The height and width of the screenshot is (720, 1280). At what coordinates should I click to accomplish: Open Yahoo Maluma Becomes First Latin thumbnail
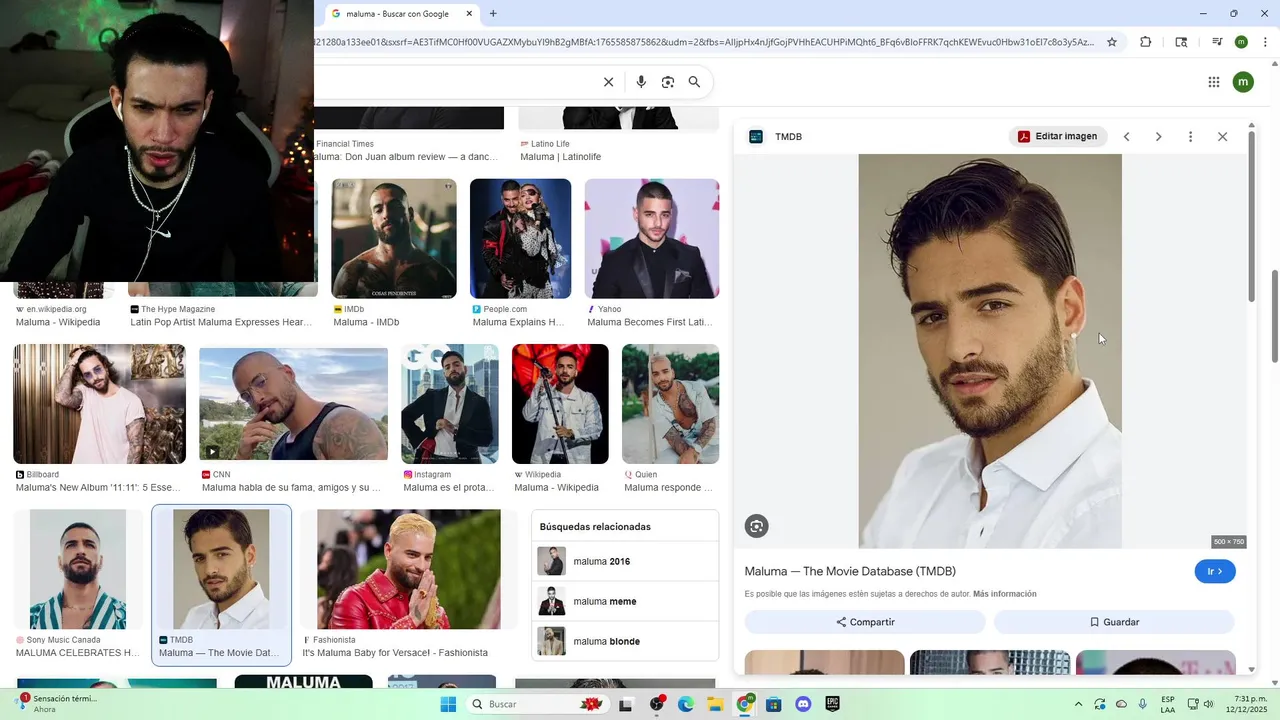(x=652, y=239)
